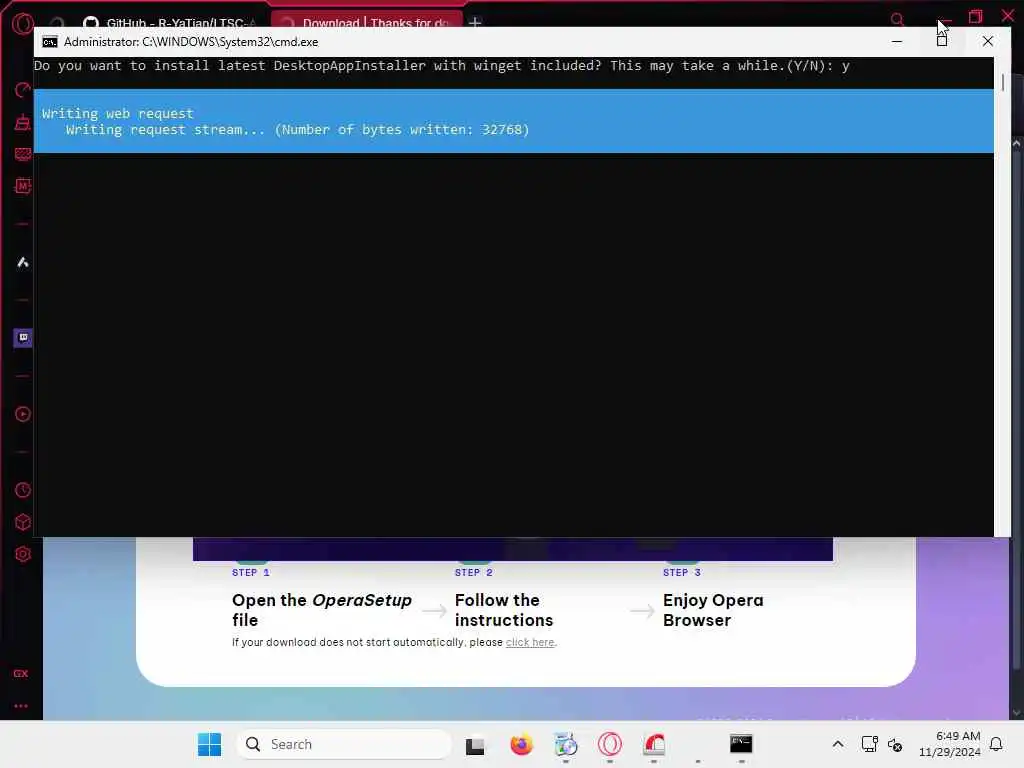Open the notifications bell icon
The width and height of the screenshot is (1024, 768).
tap(997, 744)
